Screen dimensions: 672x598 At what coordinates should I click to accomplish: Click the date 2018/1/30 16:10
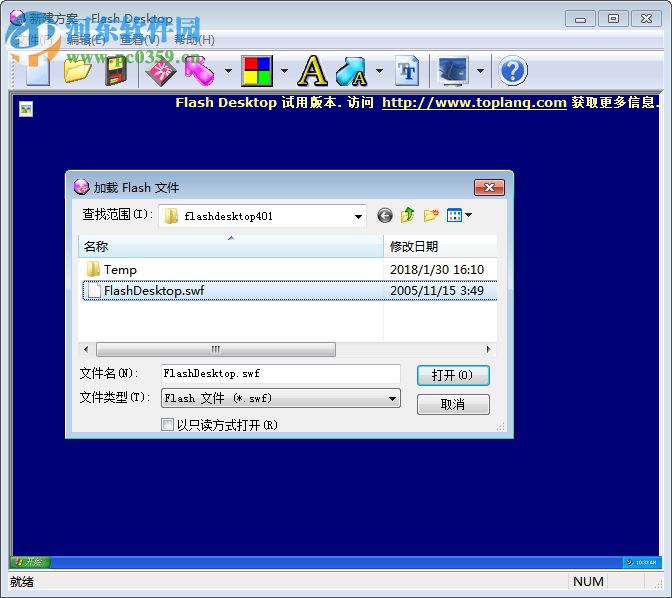(x=437, y=270)
